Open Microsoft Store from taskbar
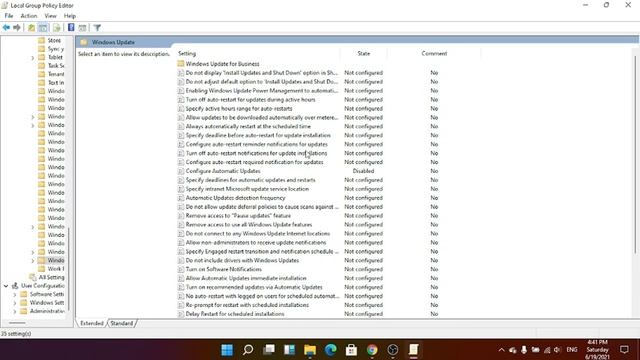 [x=351, y=350]
